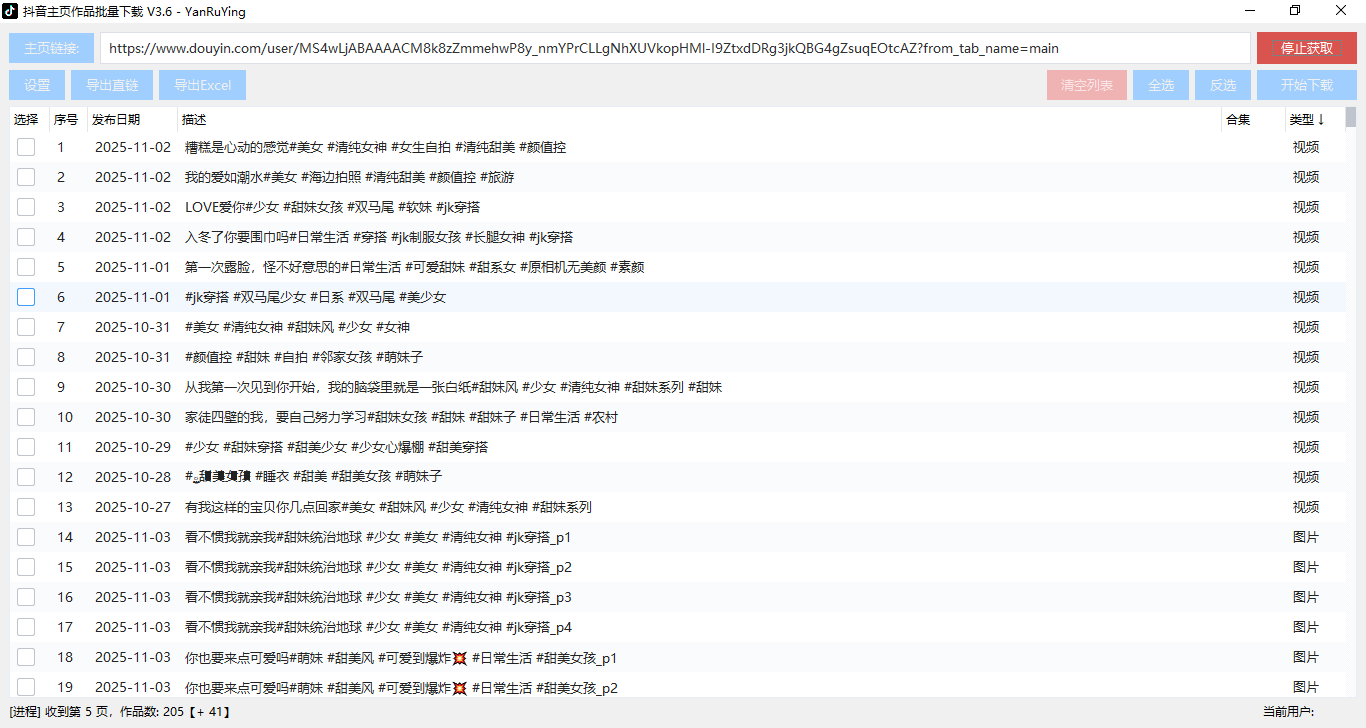Toggle the checkbox for row 14
1366x728 pixels.
[x=25, y=537]
